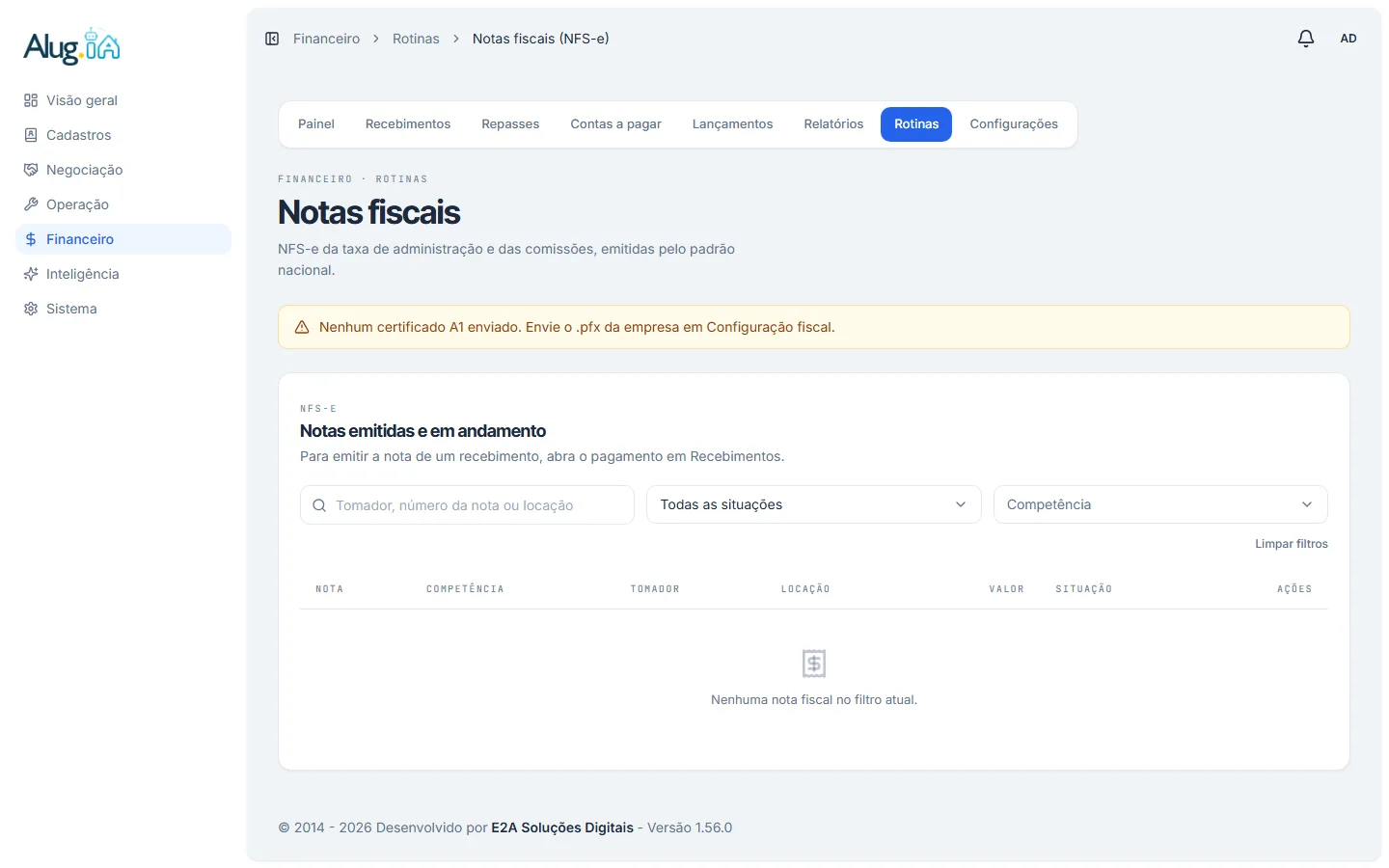The image size is (1389, 868).
Task: Click the Visão geral grid icon
Action: [x=31, y=100]
